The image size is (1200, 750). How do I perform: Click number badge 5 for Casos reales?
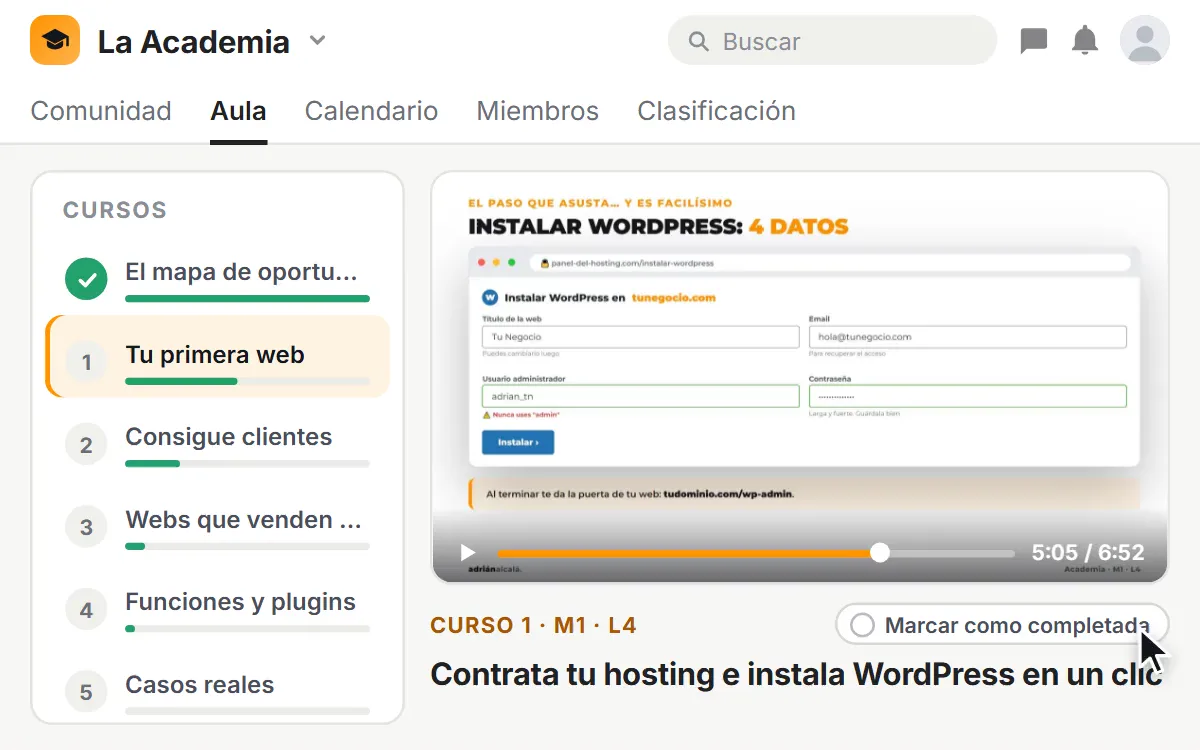pos(86,692)
